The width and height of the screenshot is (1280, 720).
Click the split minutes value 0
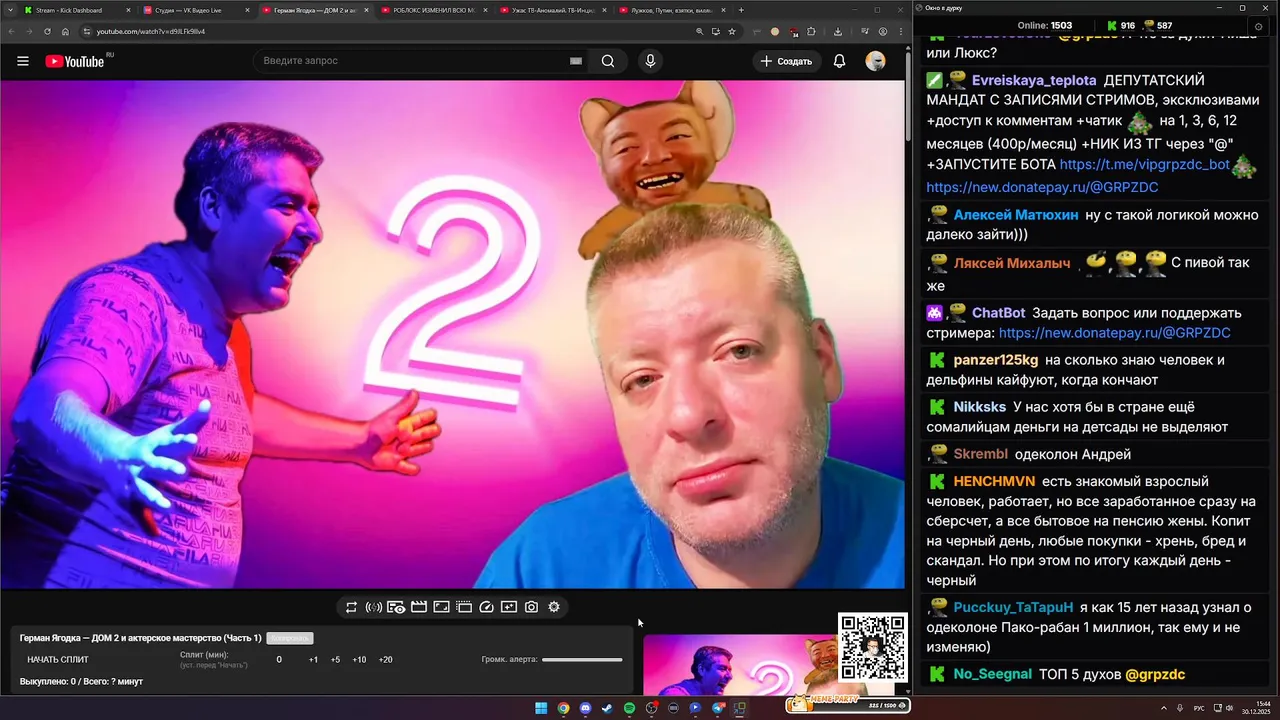tap(279, 660)
